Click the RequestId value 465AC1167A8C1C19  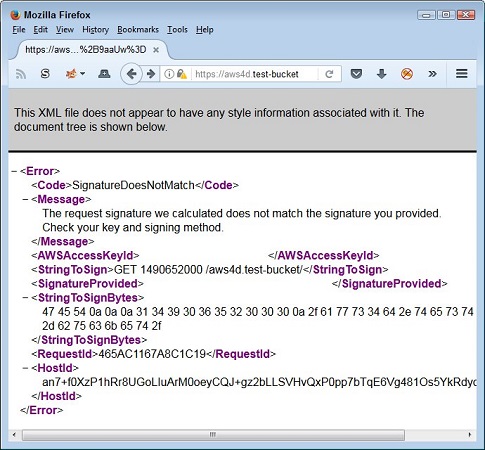tap(152, 354)
